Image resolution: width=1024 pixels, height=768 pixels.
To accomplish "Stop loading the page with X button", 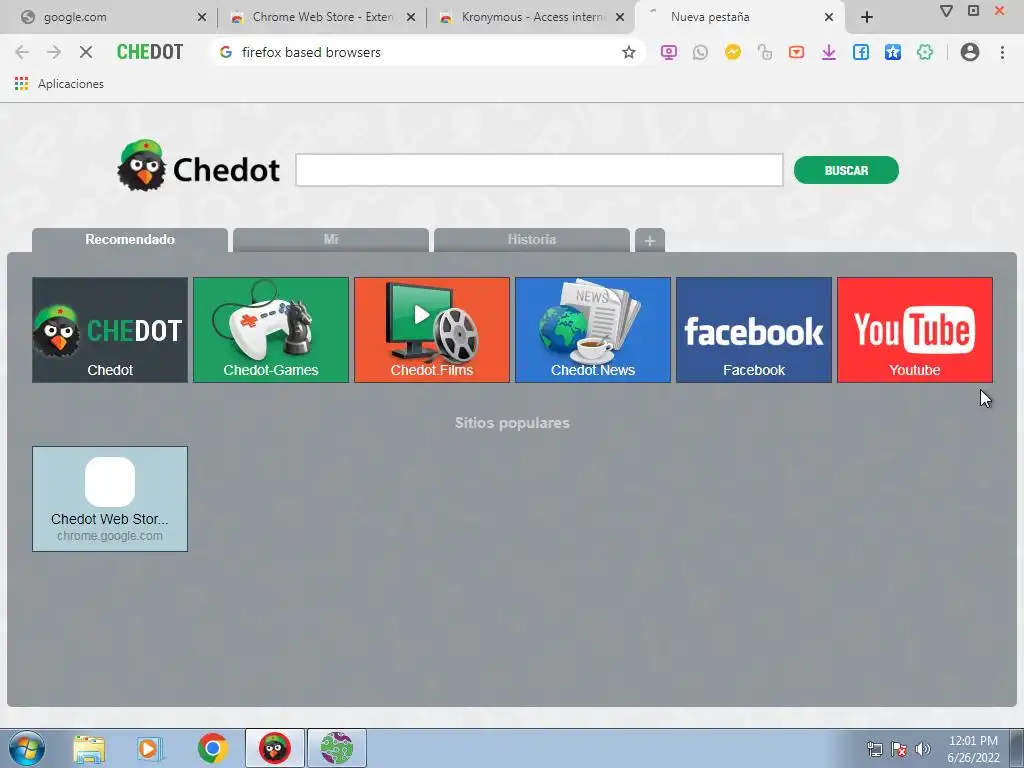I will coord(86,52).
